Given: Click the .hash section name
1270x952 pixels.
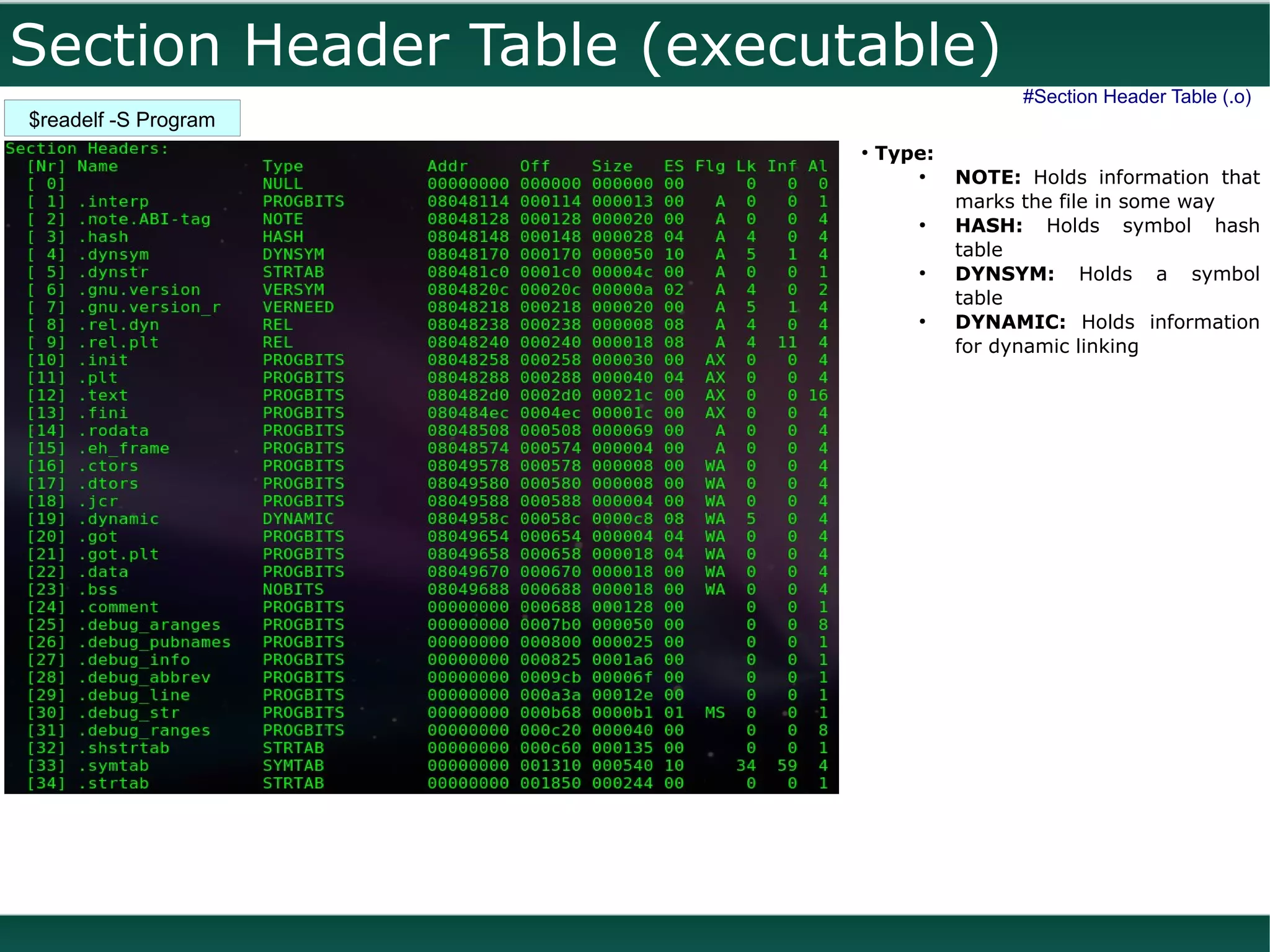Looking at the screenshot, I should pyautogui.click(x=104, y=237).
